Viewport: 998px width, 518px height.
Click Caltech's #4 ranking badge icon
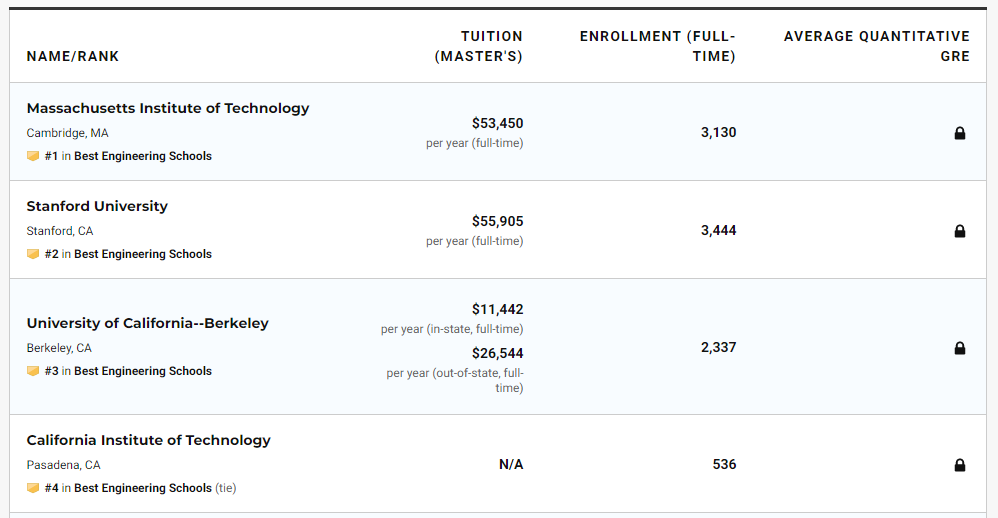[33, 488]
